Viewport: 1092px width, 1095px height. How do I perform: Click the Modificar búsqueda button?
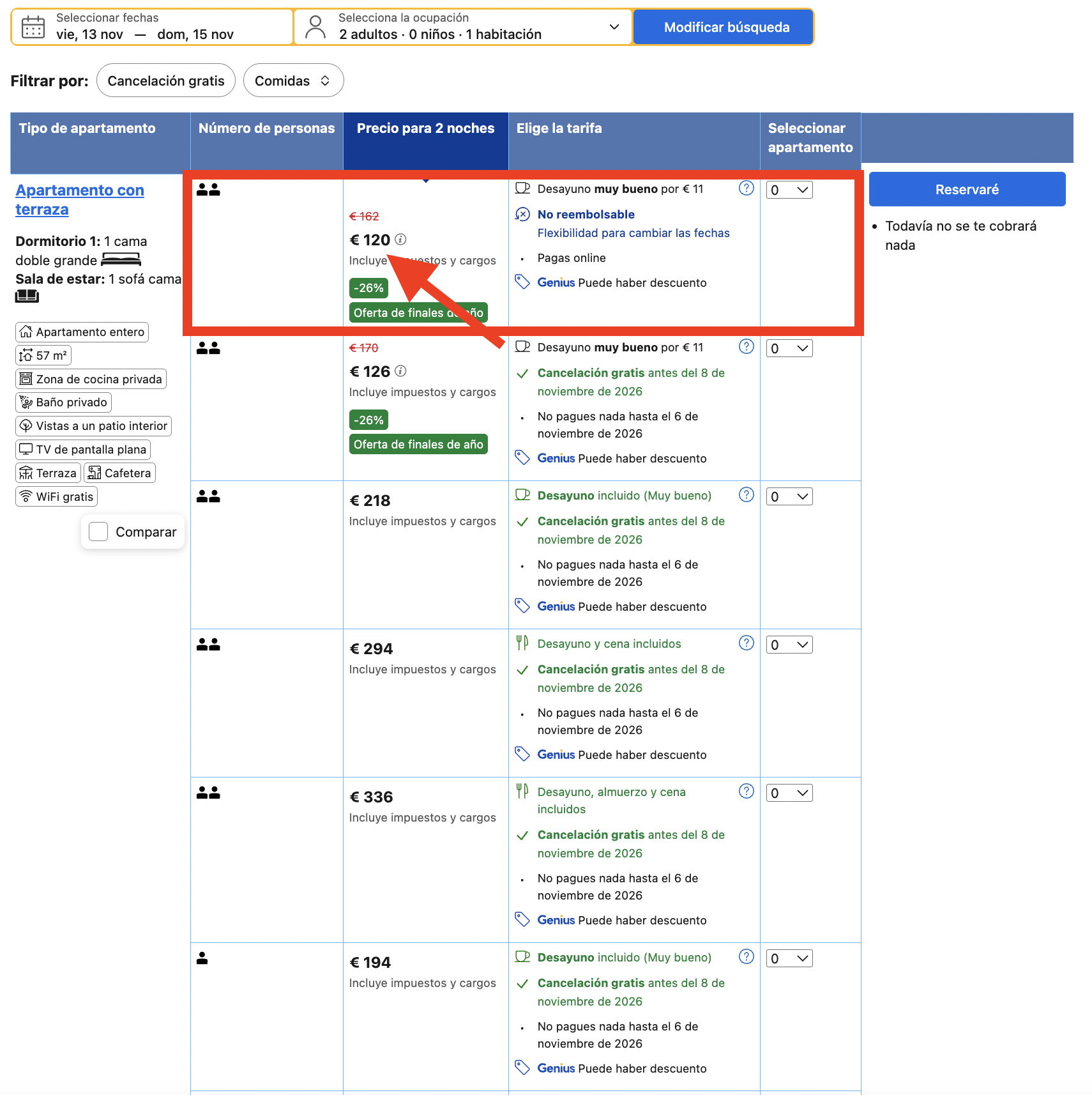724,27
